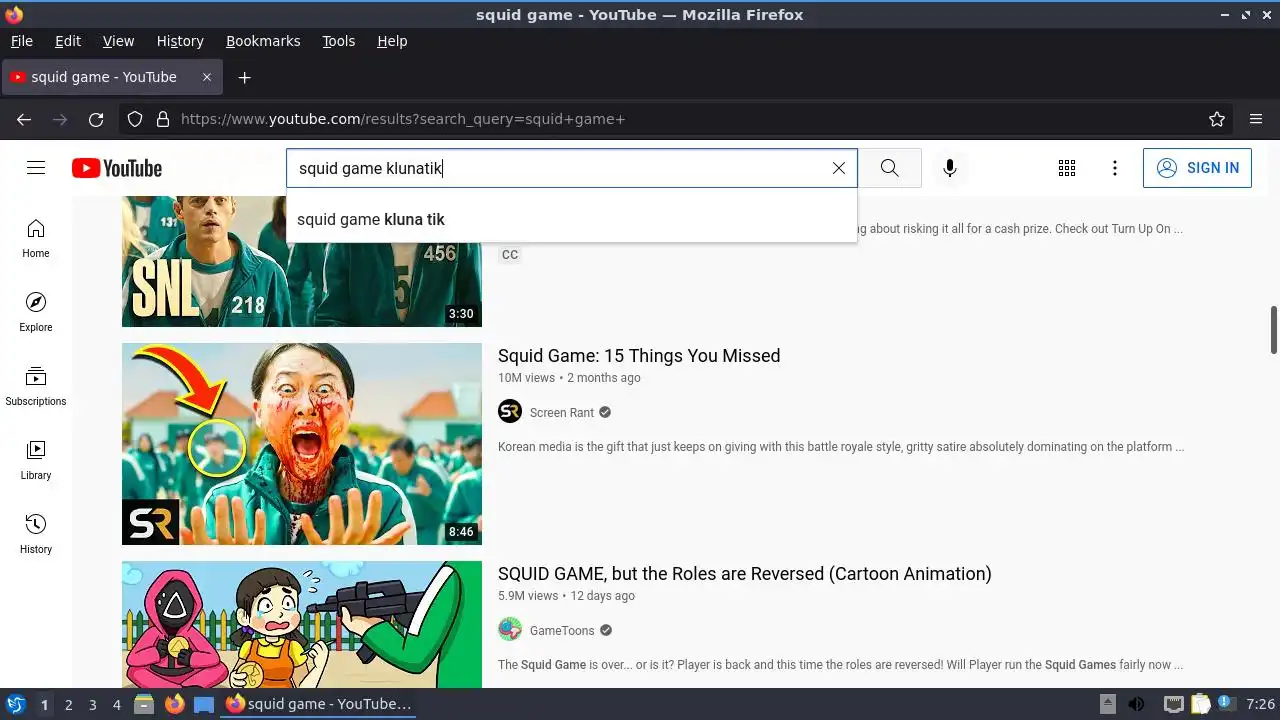The image size is (1280, 720).
Task: Switch to workspace 2 in taskbar
Action: click(68, 705)
